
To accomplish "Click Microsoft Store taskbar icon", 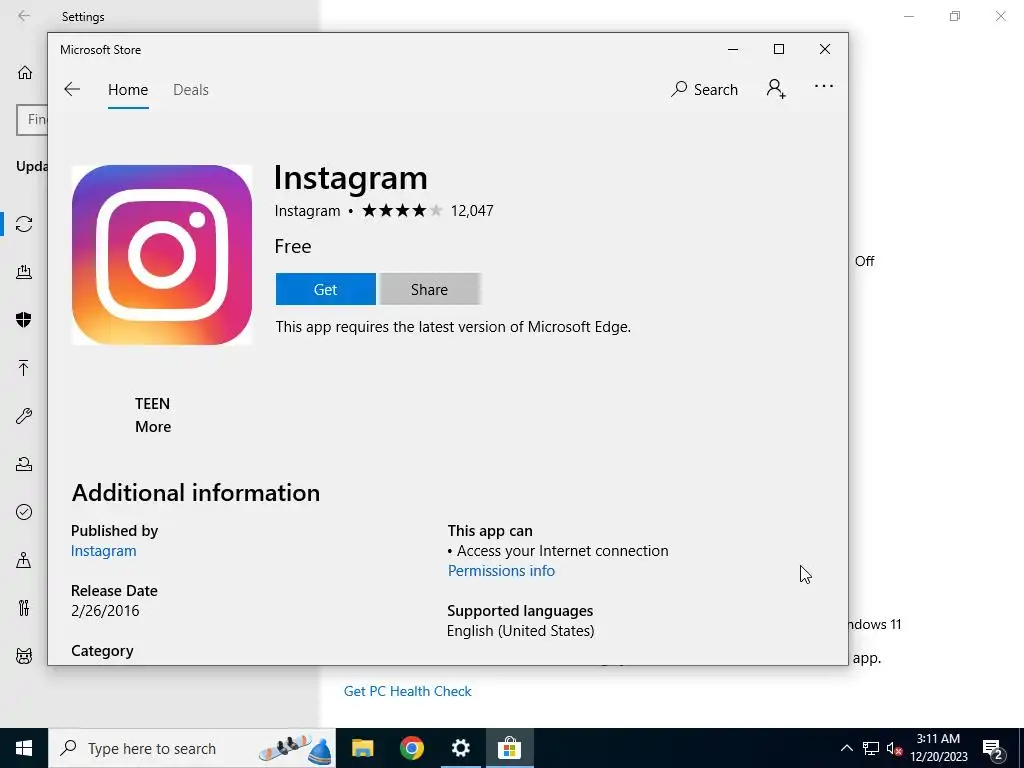I will pos(509,748).
